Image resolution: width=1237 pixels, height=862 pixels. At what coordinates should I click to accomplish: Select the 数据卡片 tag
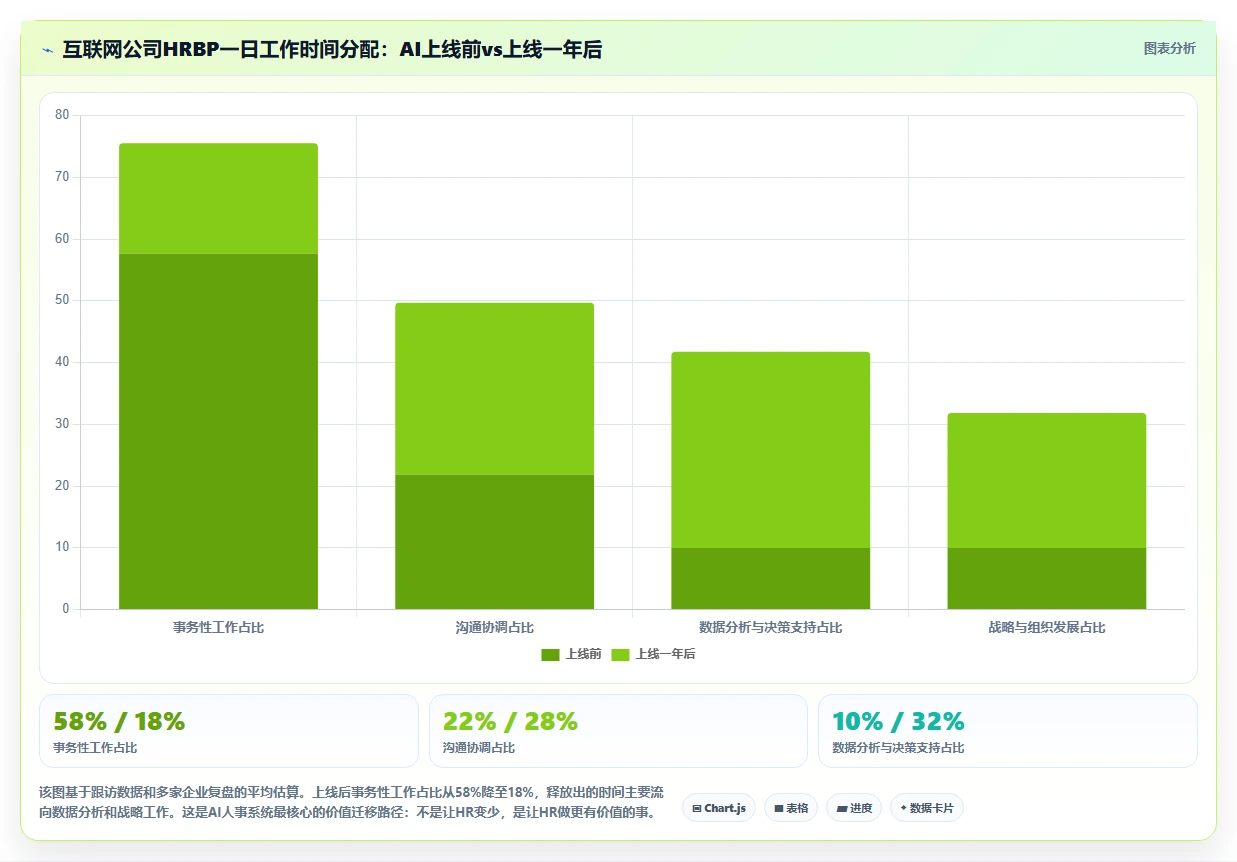pyautogui.click(x=927, y=808)
